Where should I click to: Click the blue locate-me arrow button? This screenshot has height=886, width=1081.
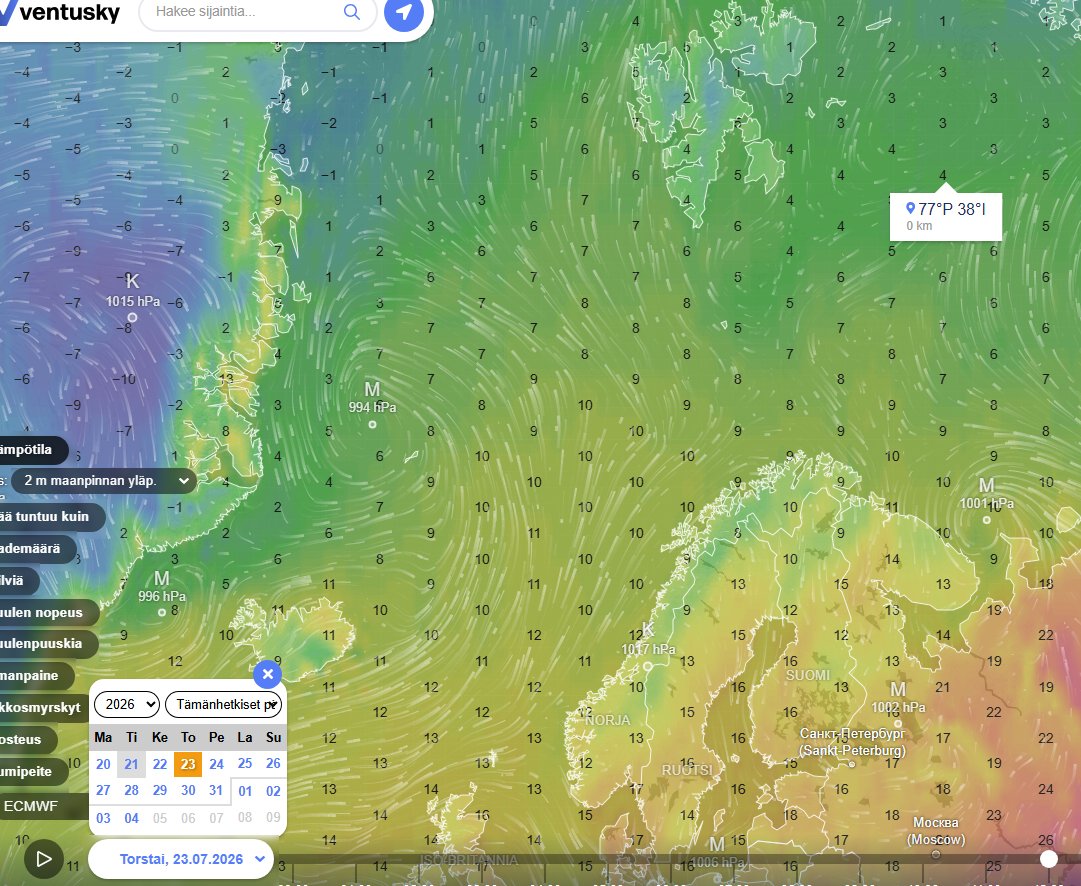pos(403,12)
